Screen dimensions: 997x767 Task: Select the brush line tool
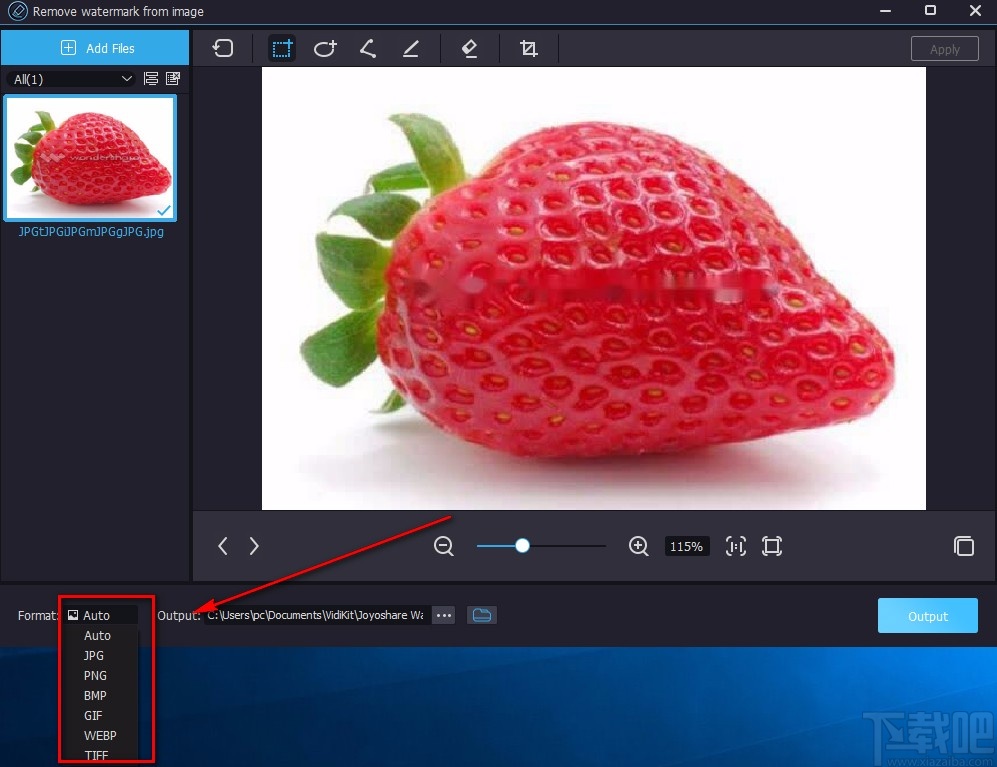[x=411, y=48]
